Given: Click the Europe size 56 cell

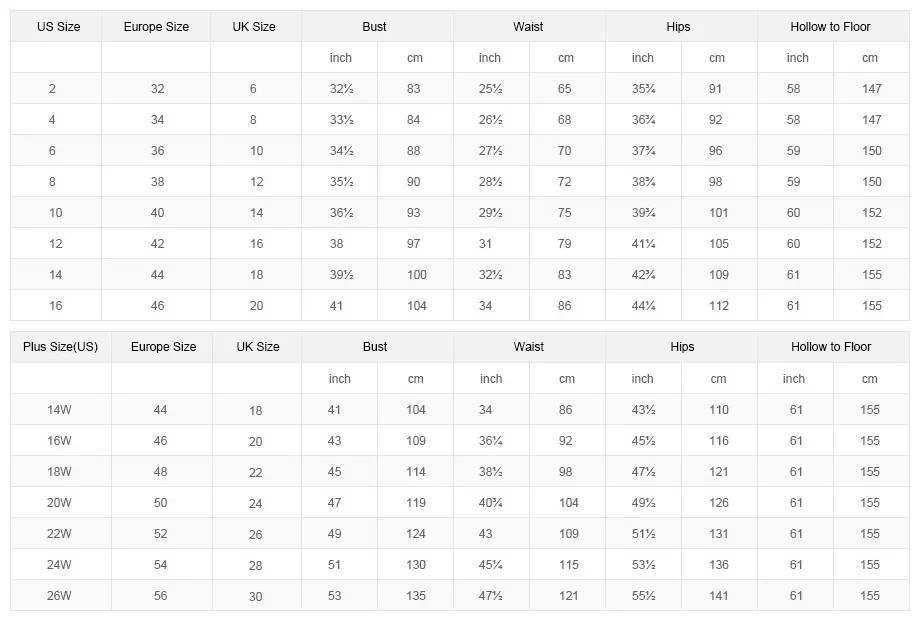Looking at the screenshot, I should (x=161, y=596).
